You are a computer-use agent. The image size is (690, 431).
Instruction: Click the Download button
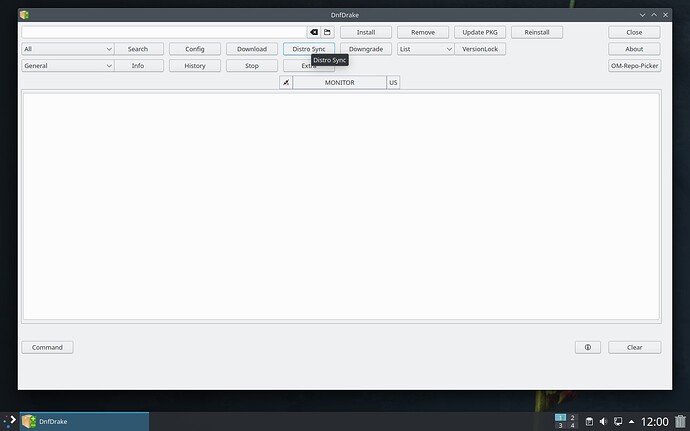coord(252,49)
